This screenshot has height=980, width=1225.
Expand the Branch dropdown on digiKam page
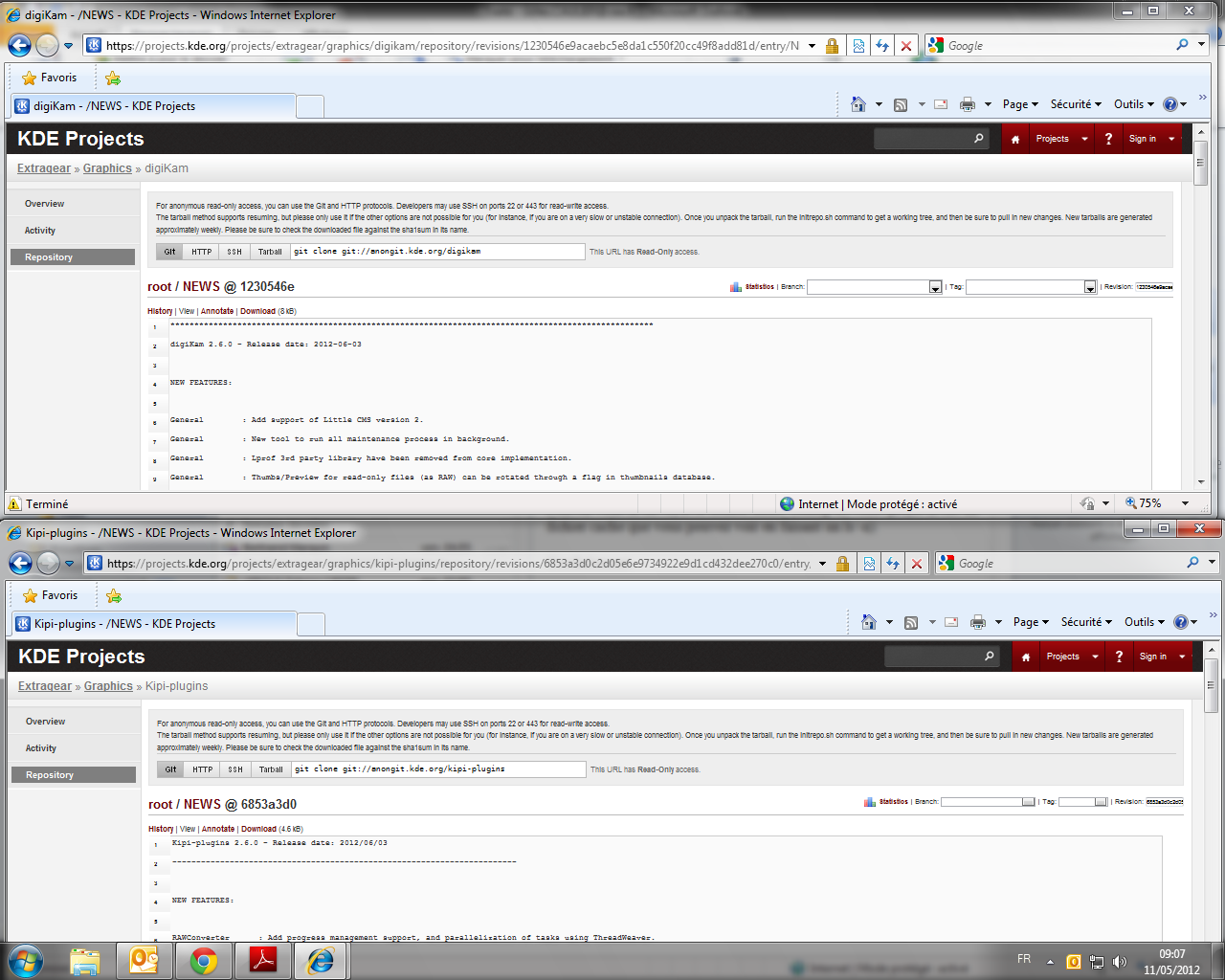tap(935, 287)
